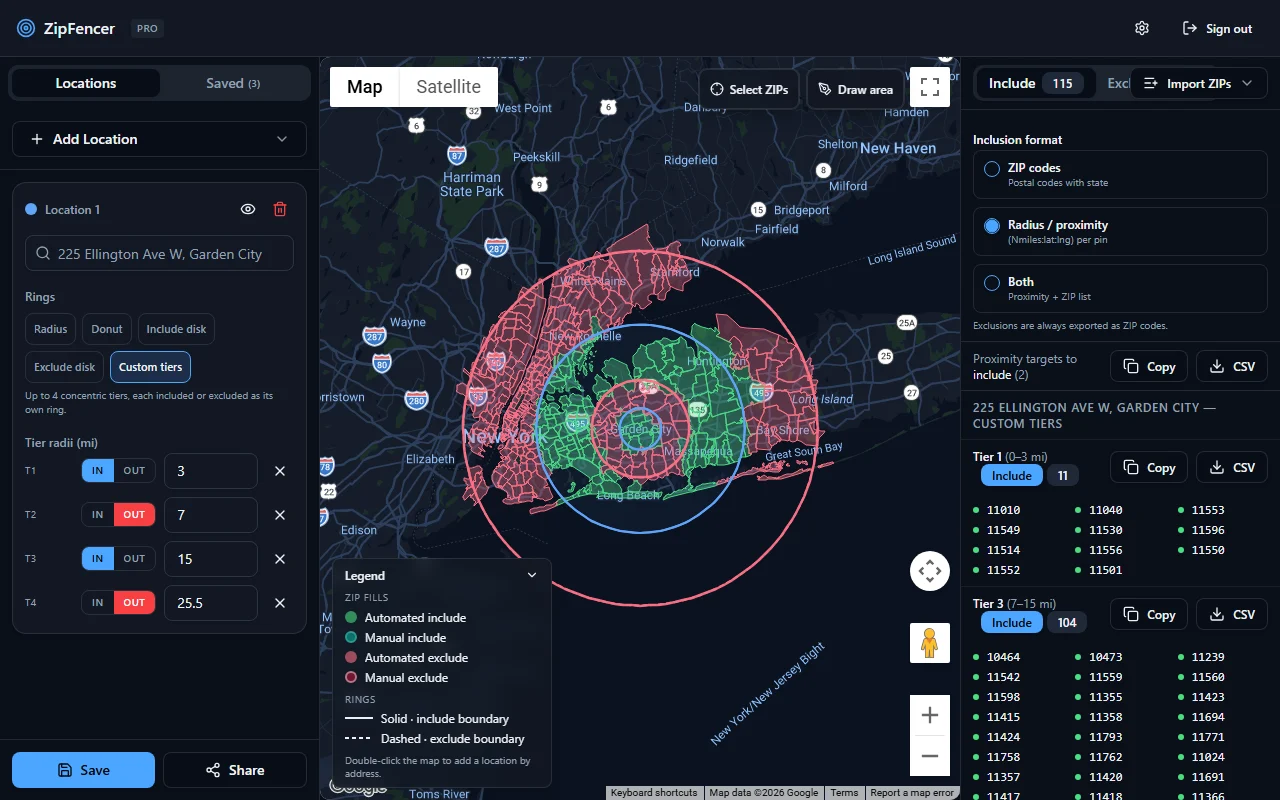The image size is (1280, 800).
Task: Expand Add Location dropdown
Action: [159, 139]
